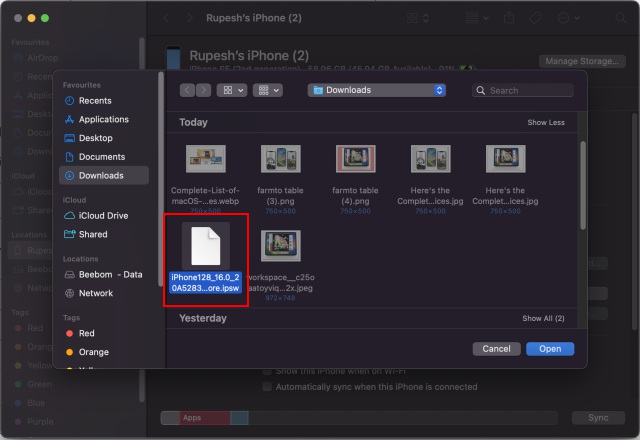Open the Downloads location popup
The image size is (640, 440).
tap(377, 90)
